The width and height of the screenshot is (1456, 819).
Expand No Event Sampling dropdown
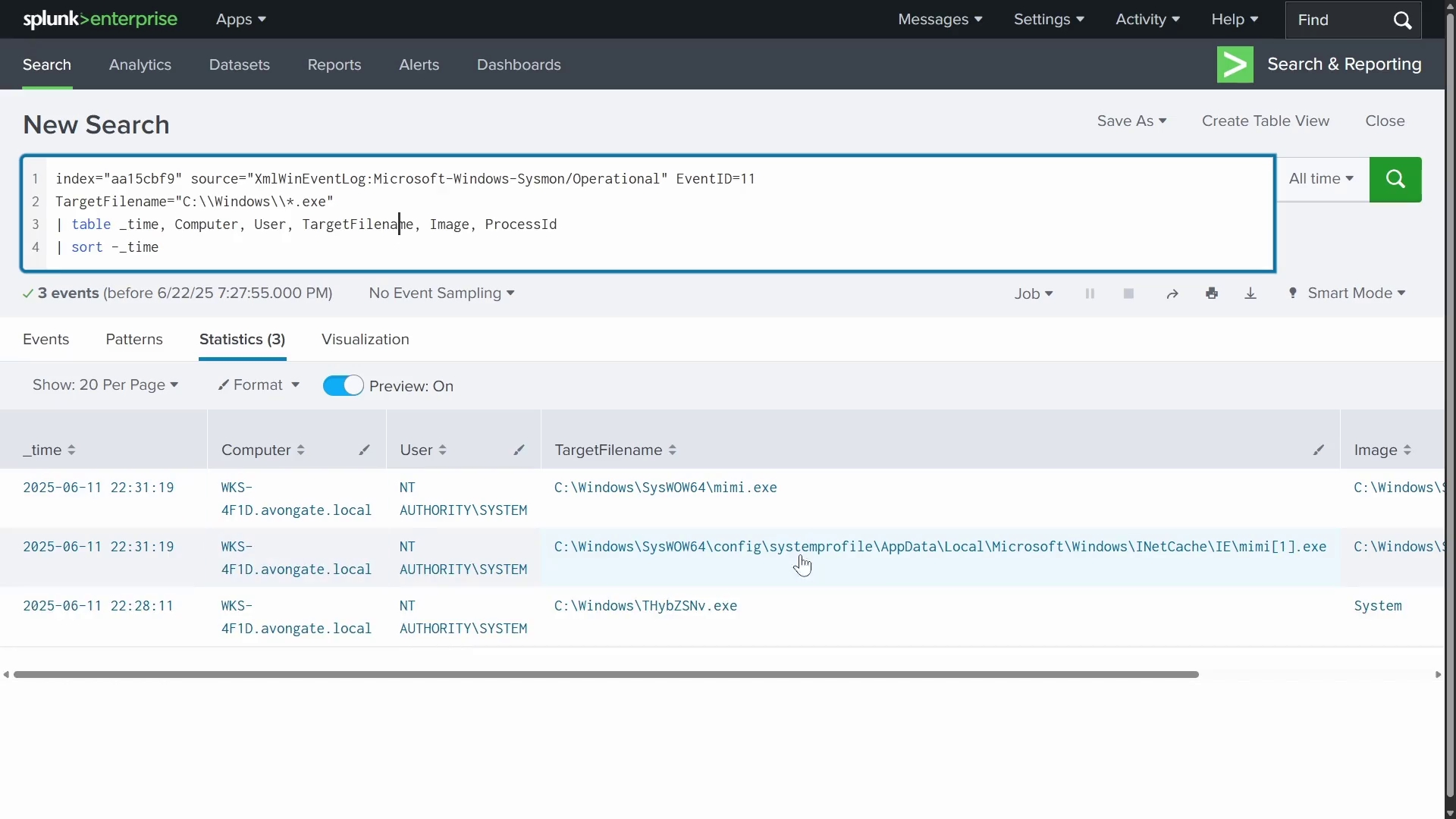click(x=441, y=293)
